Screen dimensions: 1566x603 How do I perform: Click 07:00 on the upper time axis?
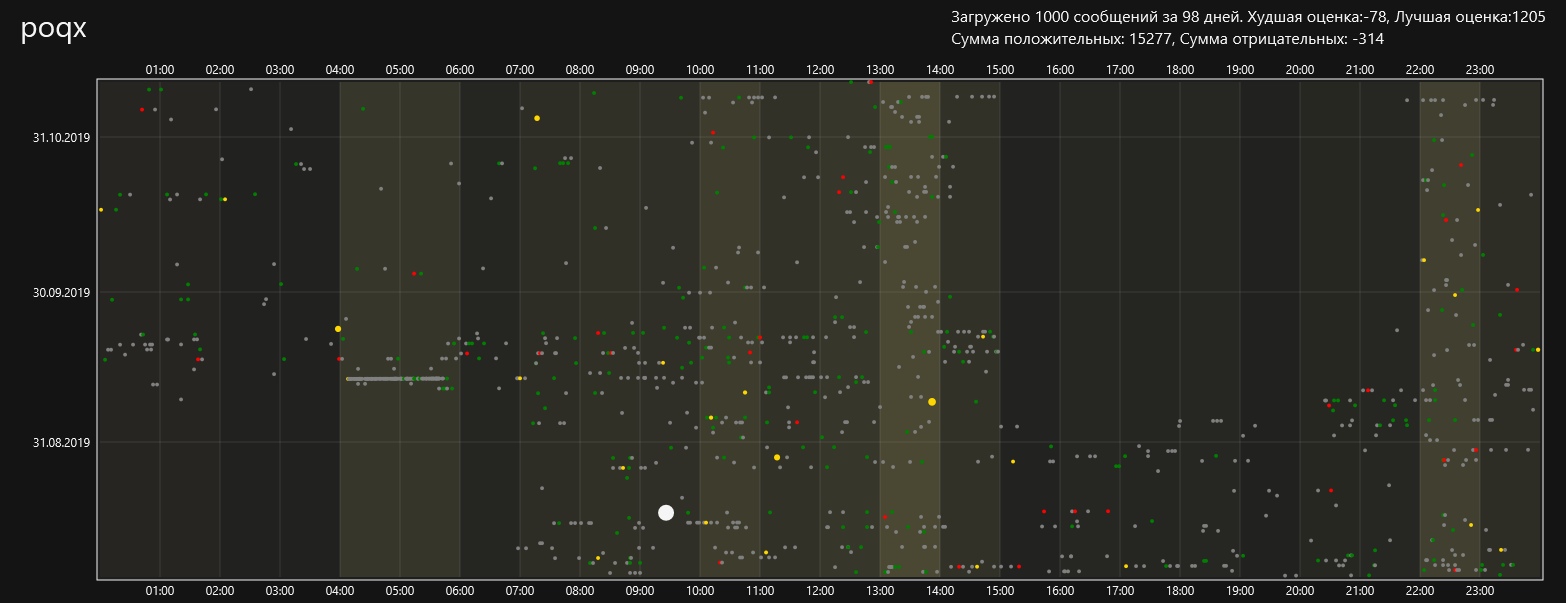[520, 70]
